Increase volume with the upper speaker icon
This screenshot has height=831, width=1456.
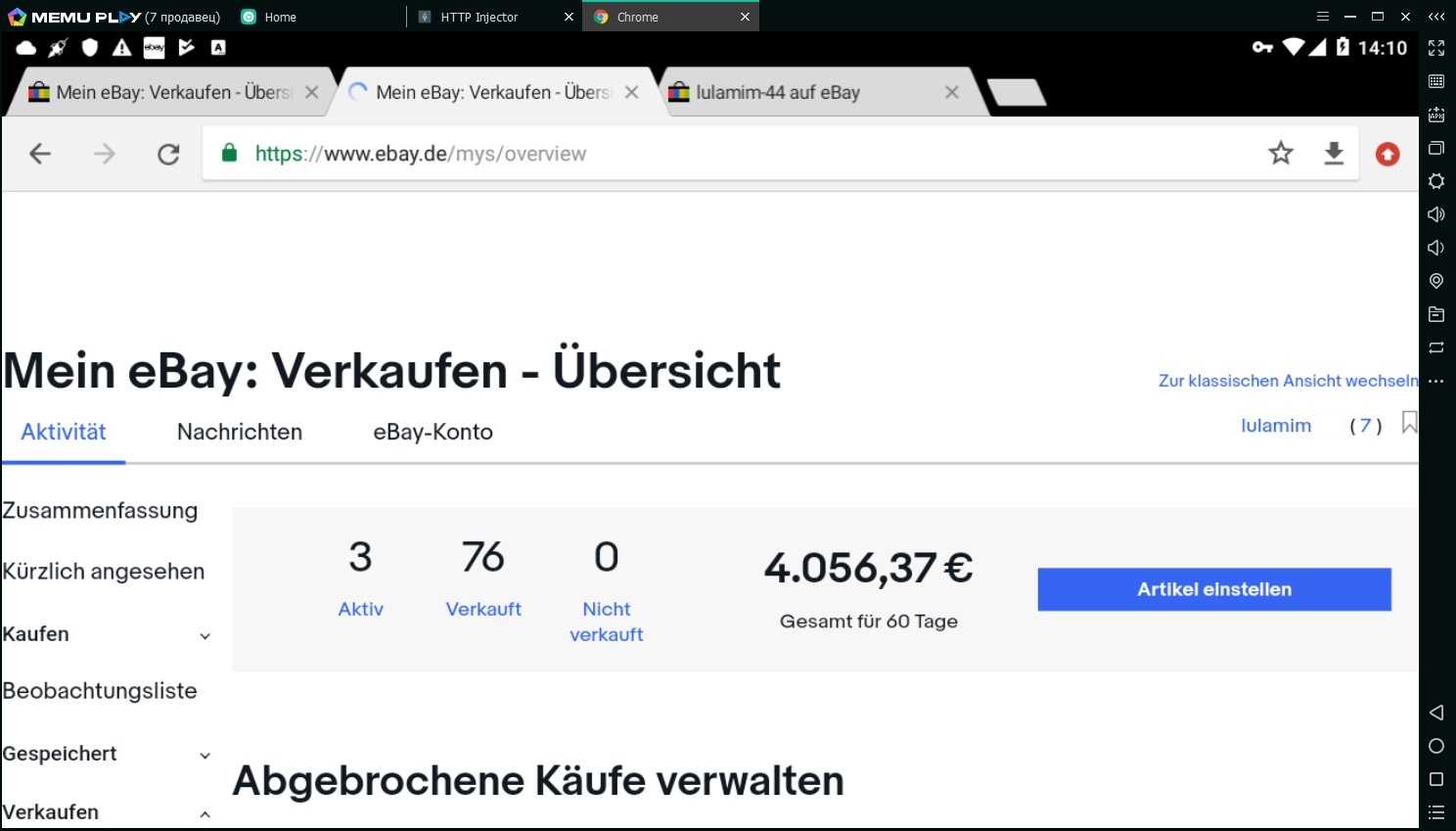[x=1436, y=214]
